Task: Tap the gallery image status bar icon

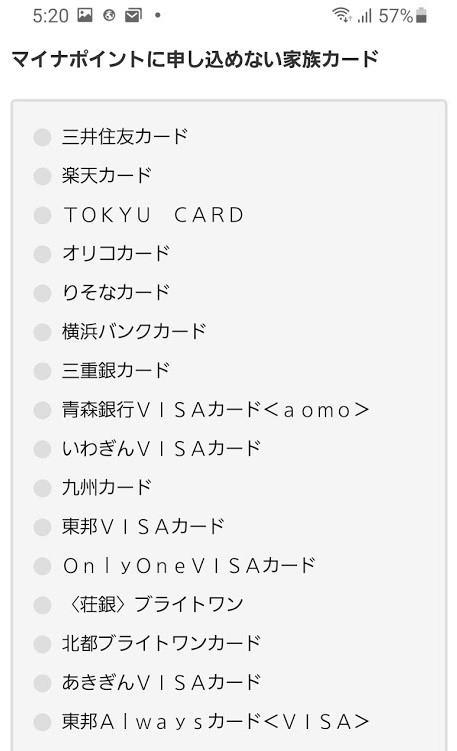Action: (85, 15)
